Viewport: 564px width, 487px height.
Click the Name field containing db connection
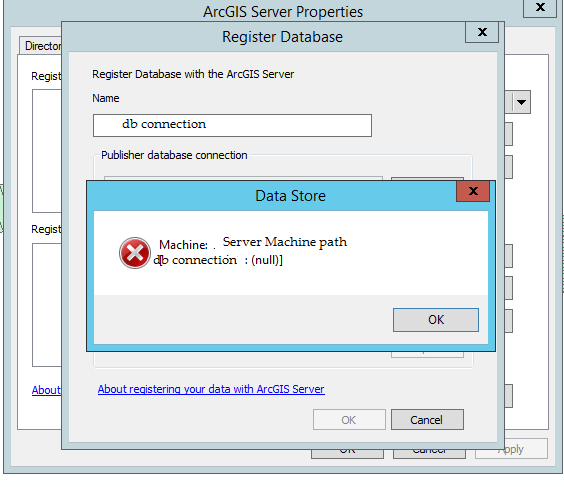tap(232, 125)
